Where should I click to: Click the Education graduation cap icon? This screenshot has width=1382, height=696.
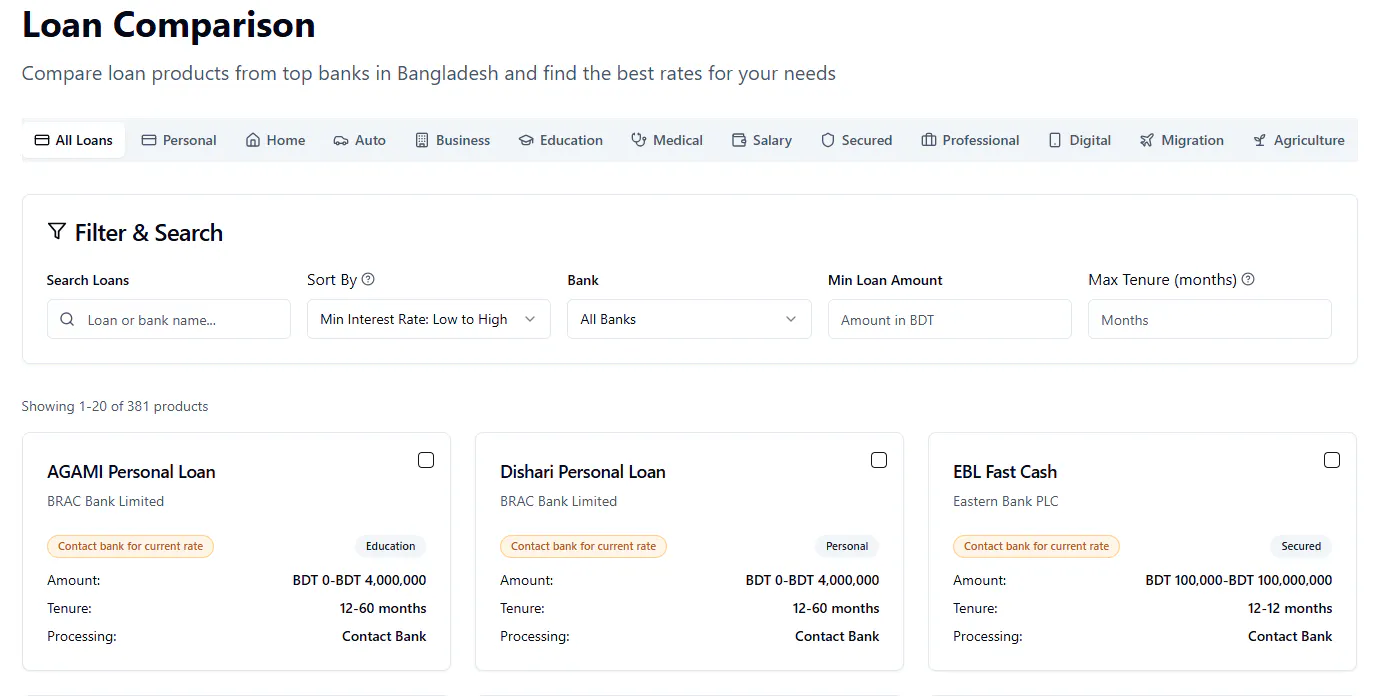coord(526,141)
